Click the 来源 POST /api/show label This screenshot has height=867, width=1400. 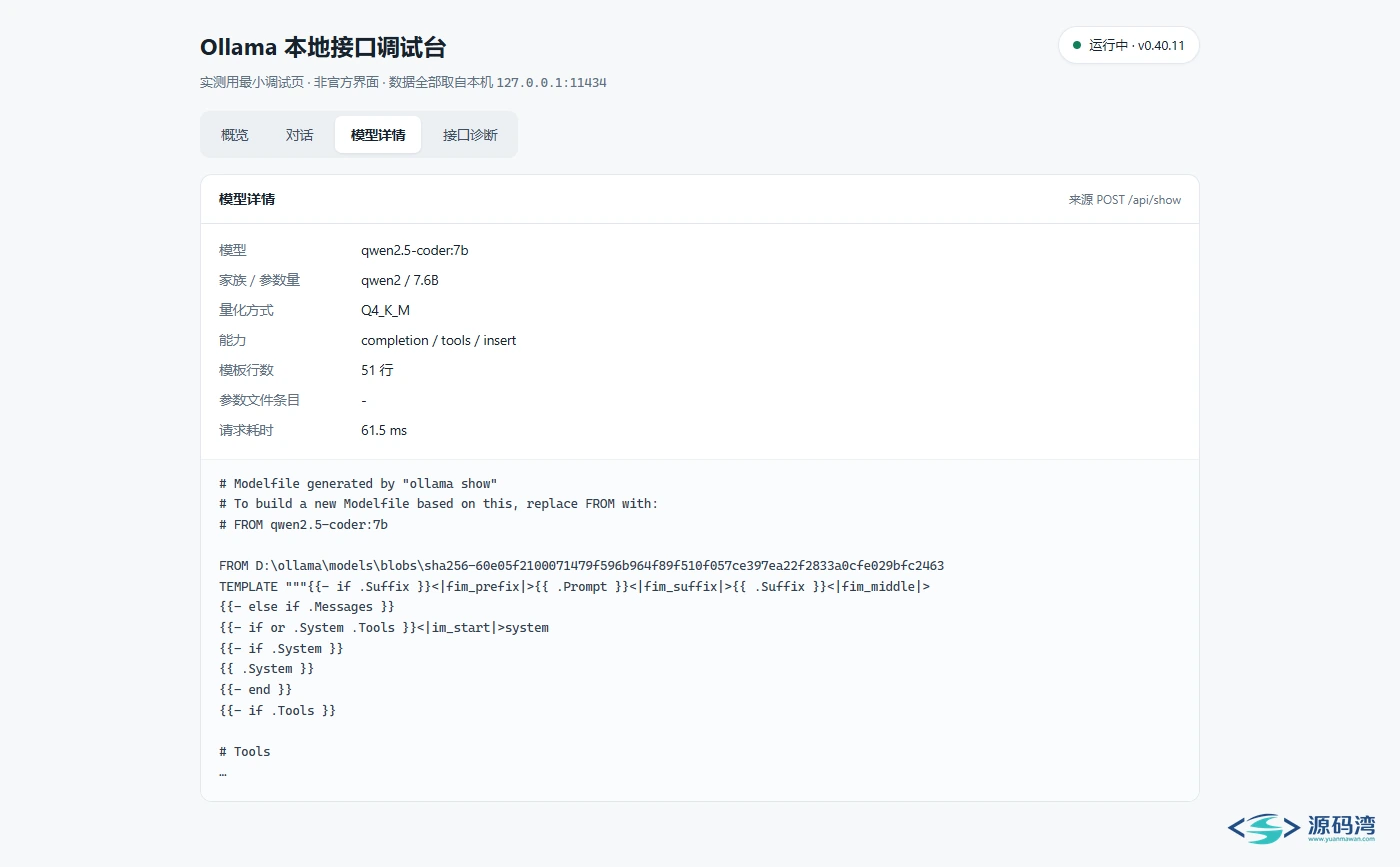pyautogui.click(x=1125, y=200)
